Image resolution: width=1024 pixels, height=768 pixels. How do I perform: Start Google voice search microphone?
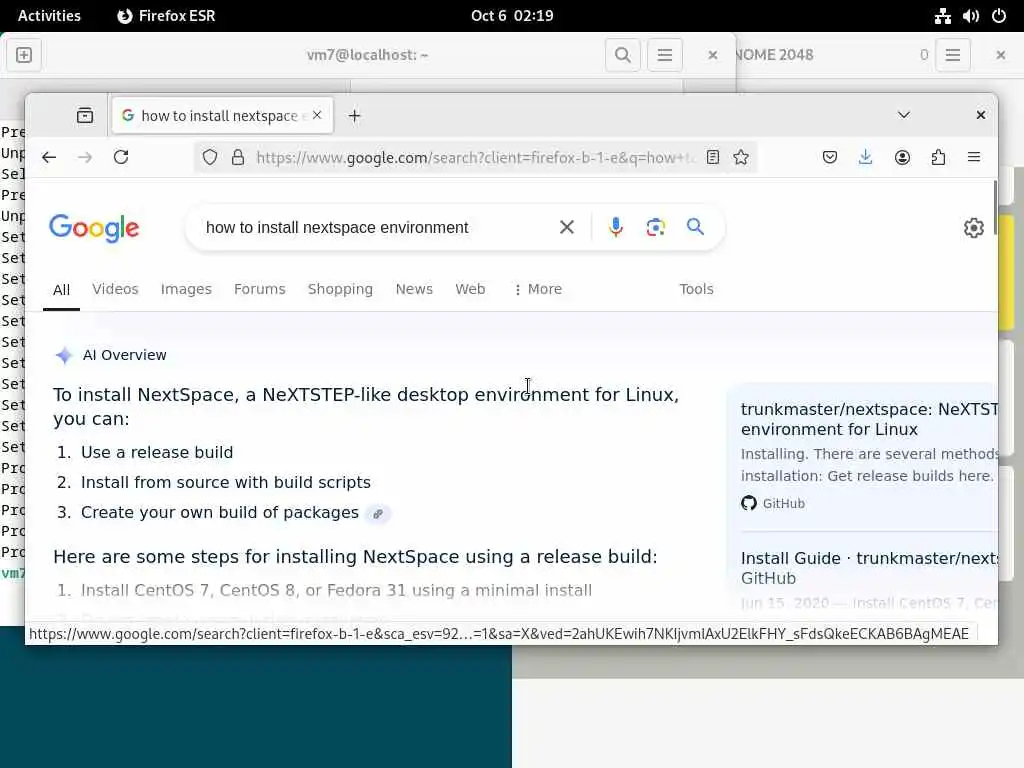[x=615, y=227]
